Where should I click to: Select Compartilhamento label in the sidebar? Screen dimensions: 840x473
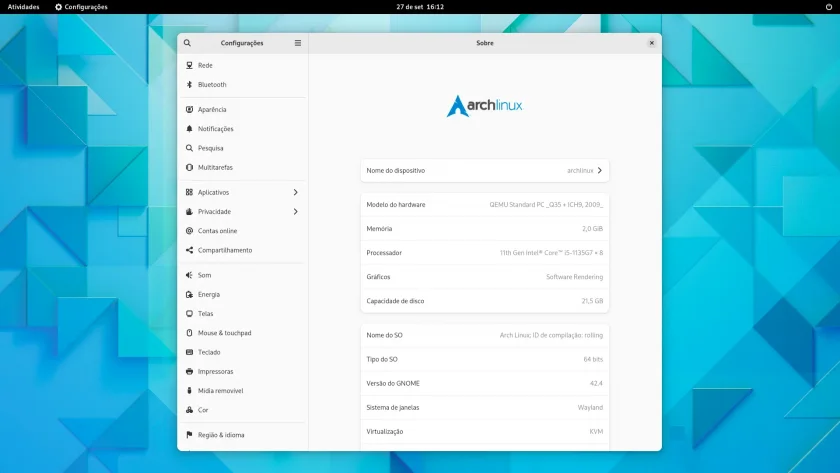point(225,250)
